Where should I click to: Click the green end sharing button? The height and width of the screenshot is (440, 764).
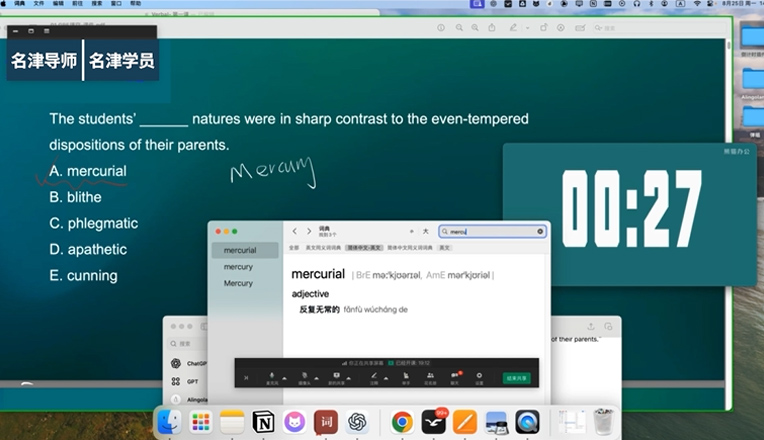(x=516, y=378)
